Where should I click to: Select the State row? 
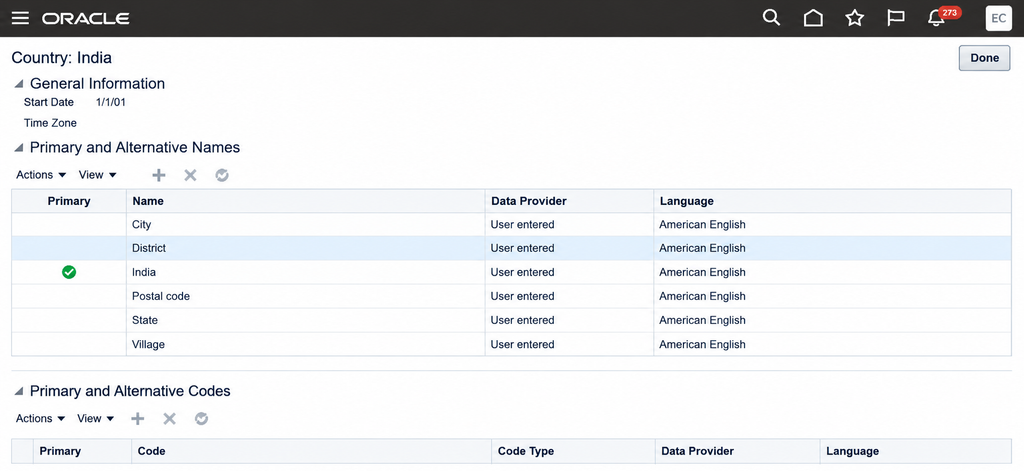(x=511, y=321)
